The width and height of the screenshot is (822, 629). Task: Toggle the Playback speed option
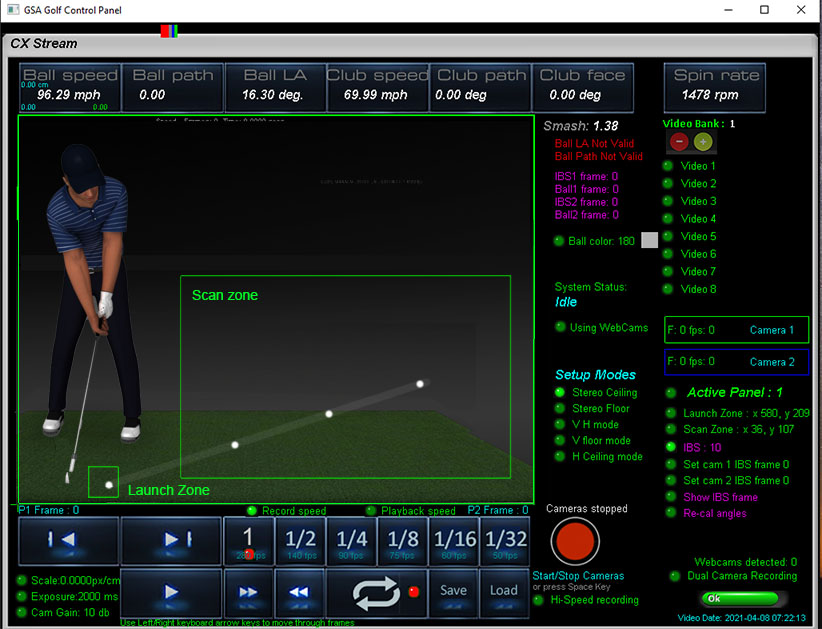(x=410, y=511)
